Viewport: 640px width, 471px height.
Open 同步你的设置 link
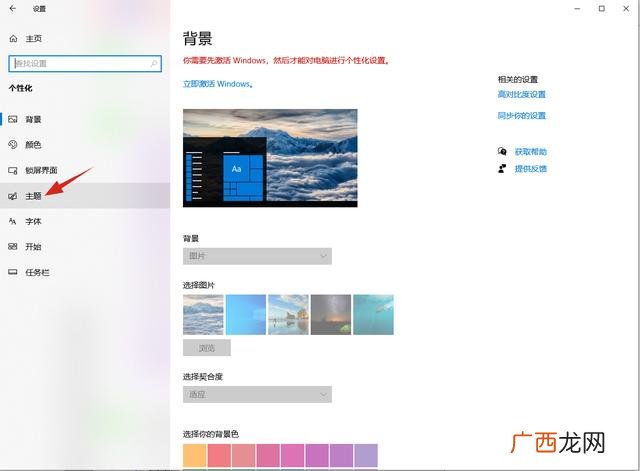point(521,116)
